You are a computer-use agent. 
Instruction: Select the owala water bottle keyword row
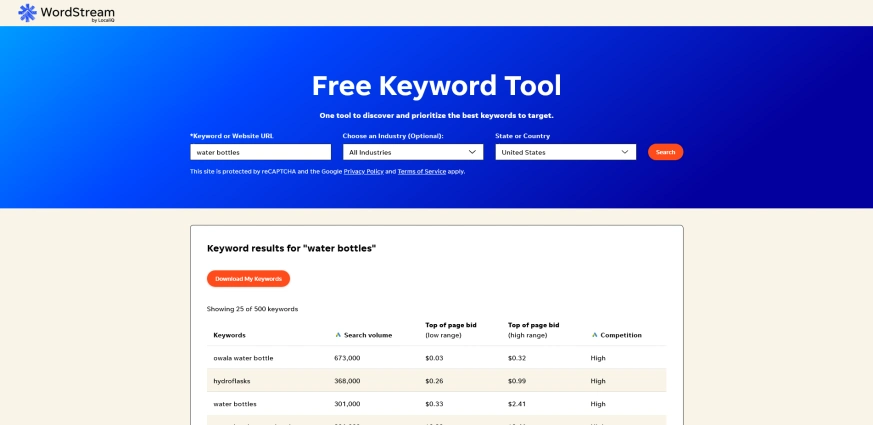pyautogui.click(x=243, y=358)
